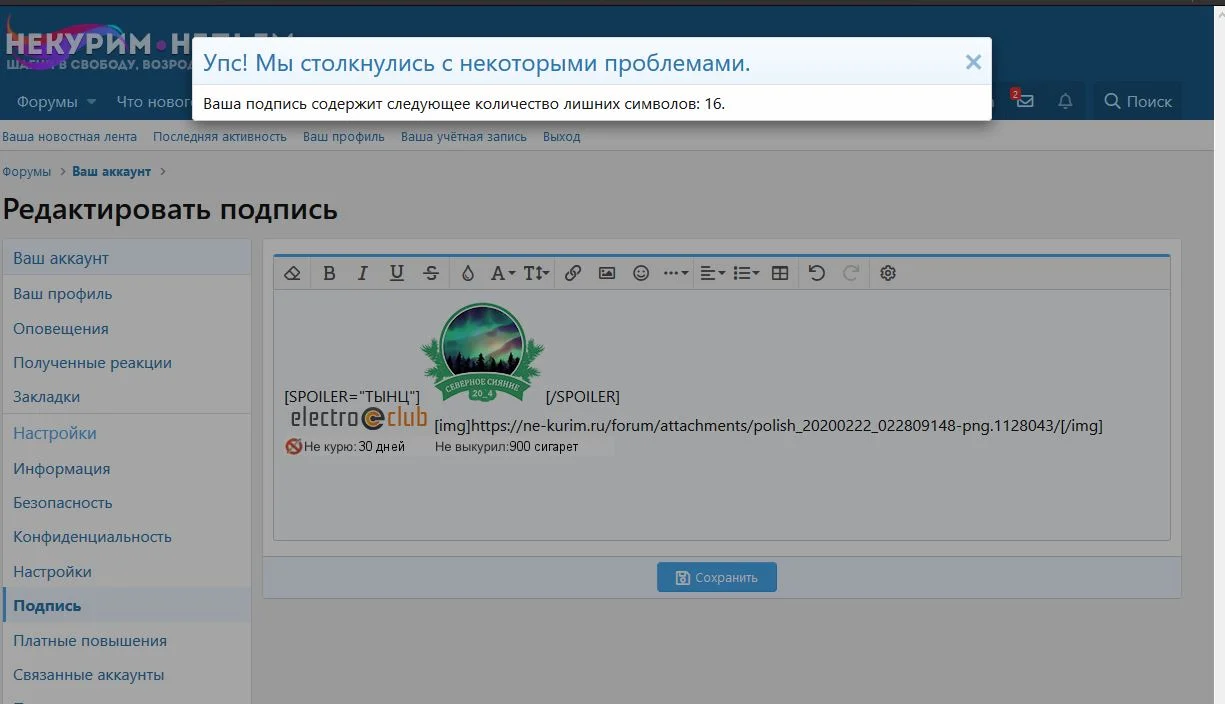Click Ваш аккаунт breadcrumb link
Screen dimensions: 1225x704
tap(111, 172)
